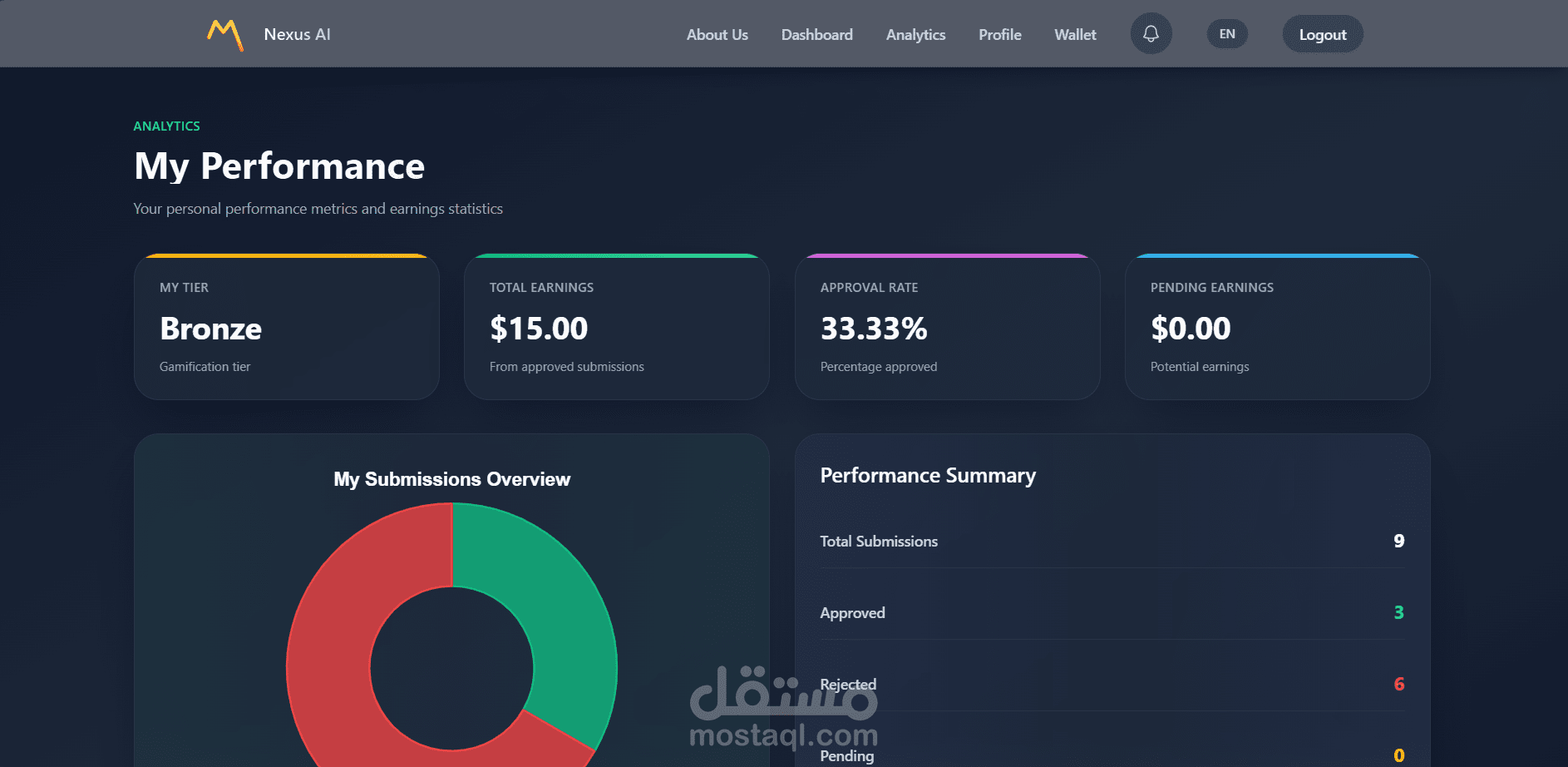
Task: Click the Approved row label
Action: click(x=853, y=613)
